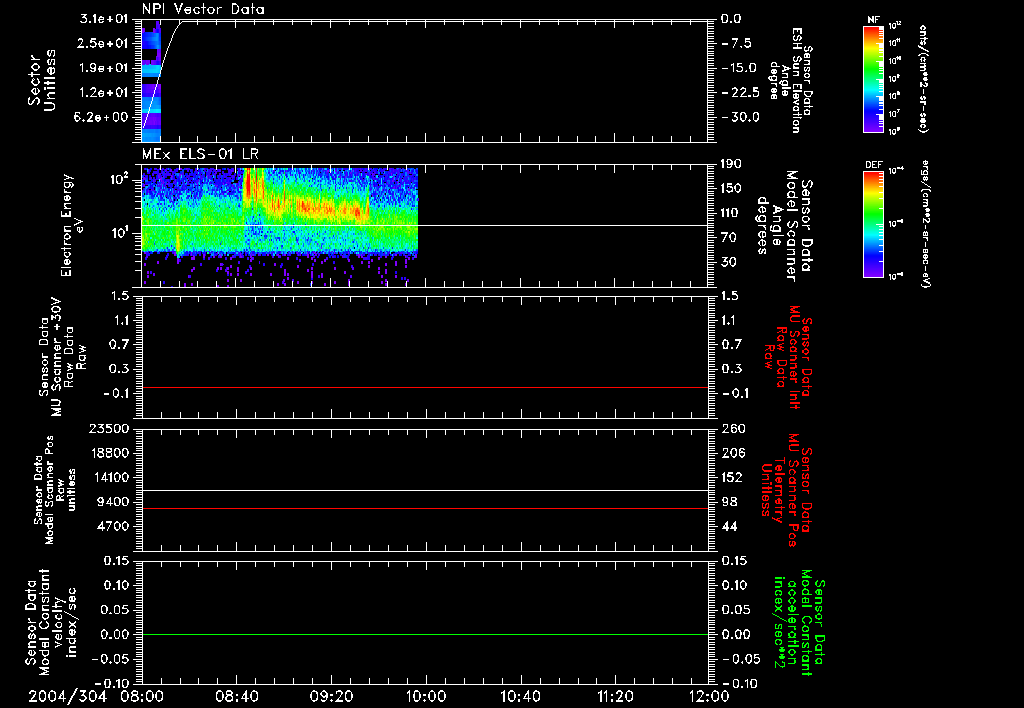The width and height of the screenshot is (1024, 708).
Task: Click the DEF color scale bar
Action: pos(873,224)
